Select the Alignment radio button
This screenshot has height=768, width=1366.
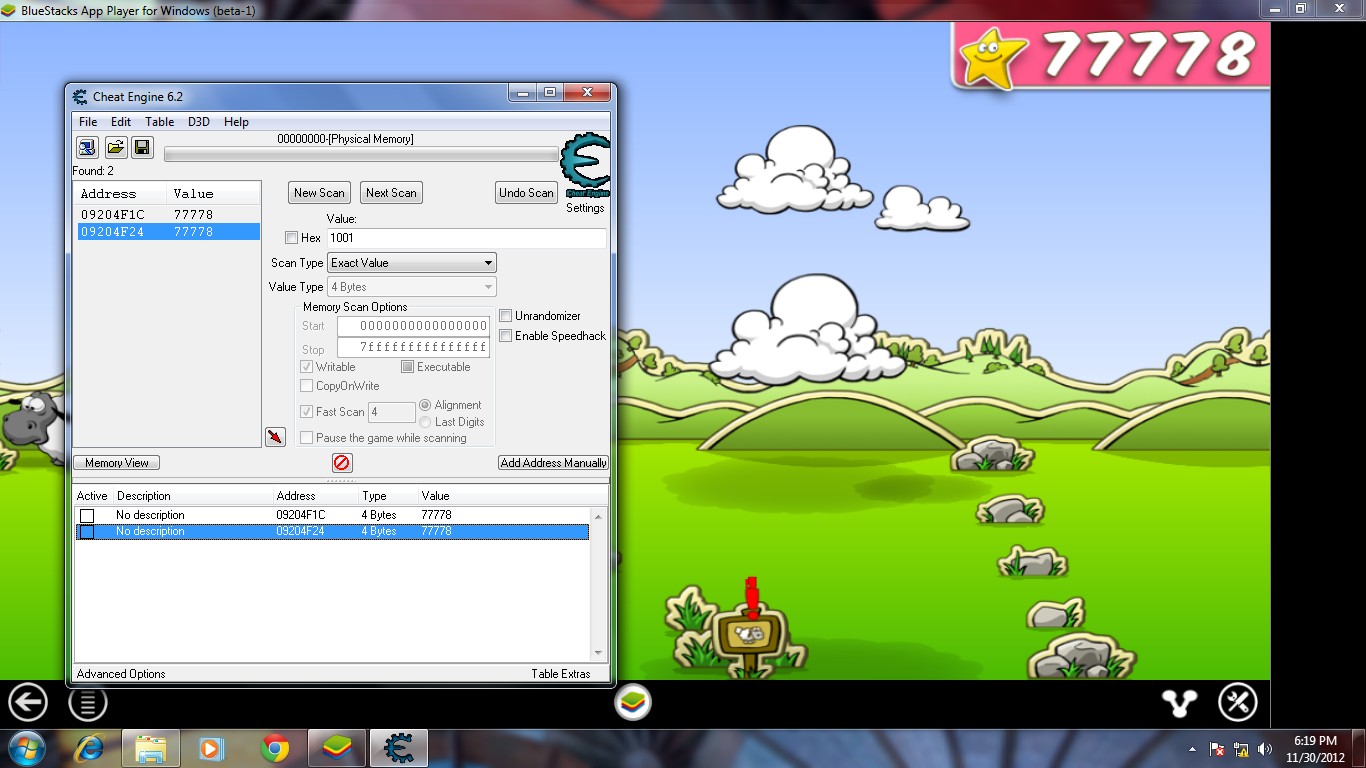pyautogui.click(x=426, y=405)
